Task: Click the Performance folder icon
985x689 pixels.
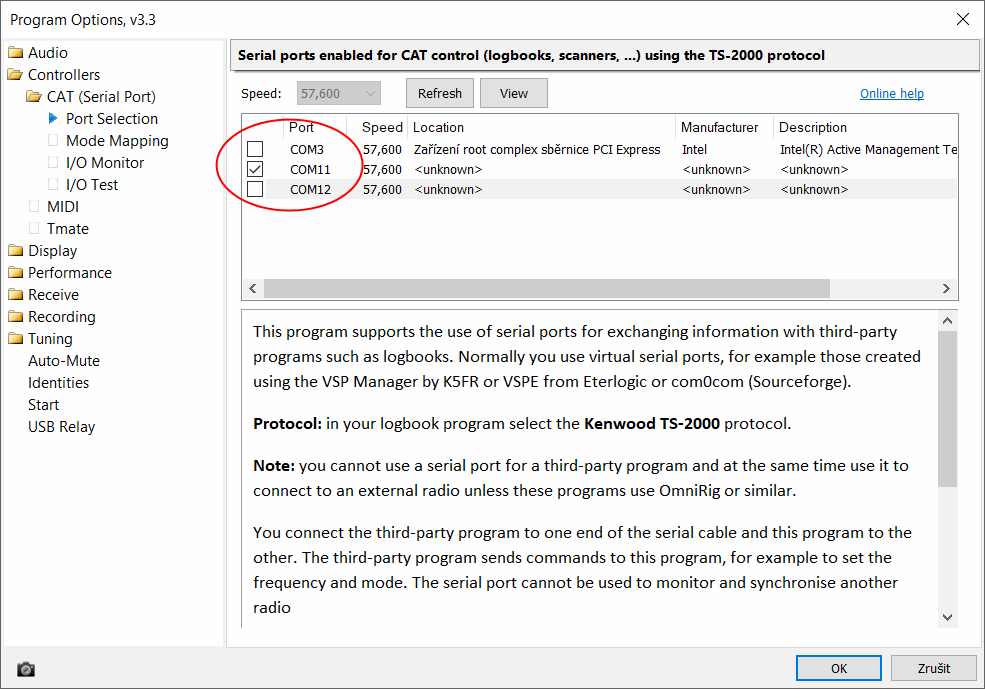Action: click(15, 273)
